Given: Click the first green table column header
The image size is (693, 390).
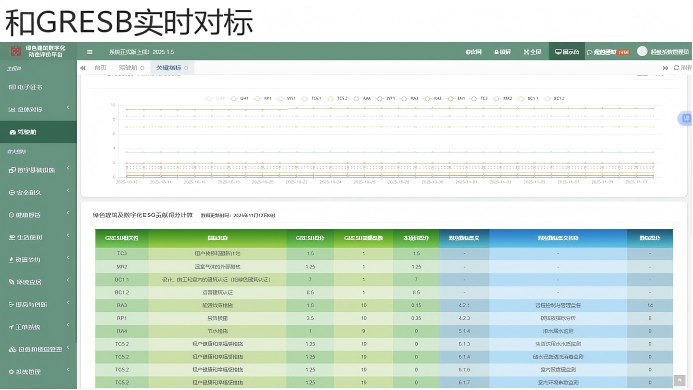Looking at the screenshot, I should pyautogui.click(x=122, y=238).
